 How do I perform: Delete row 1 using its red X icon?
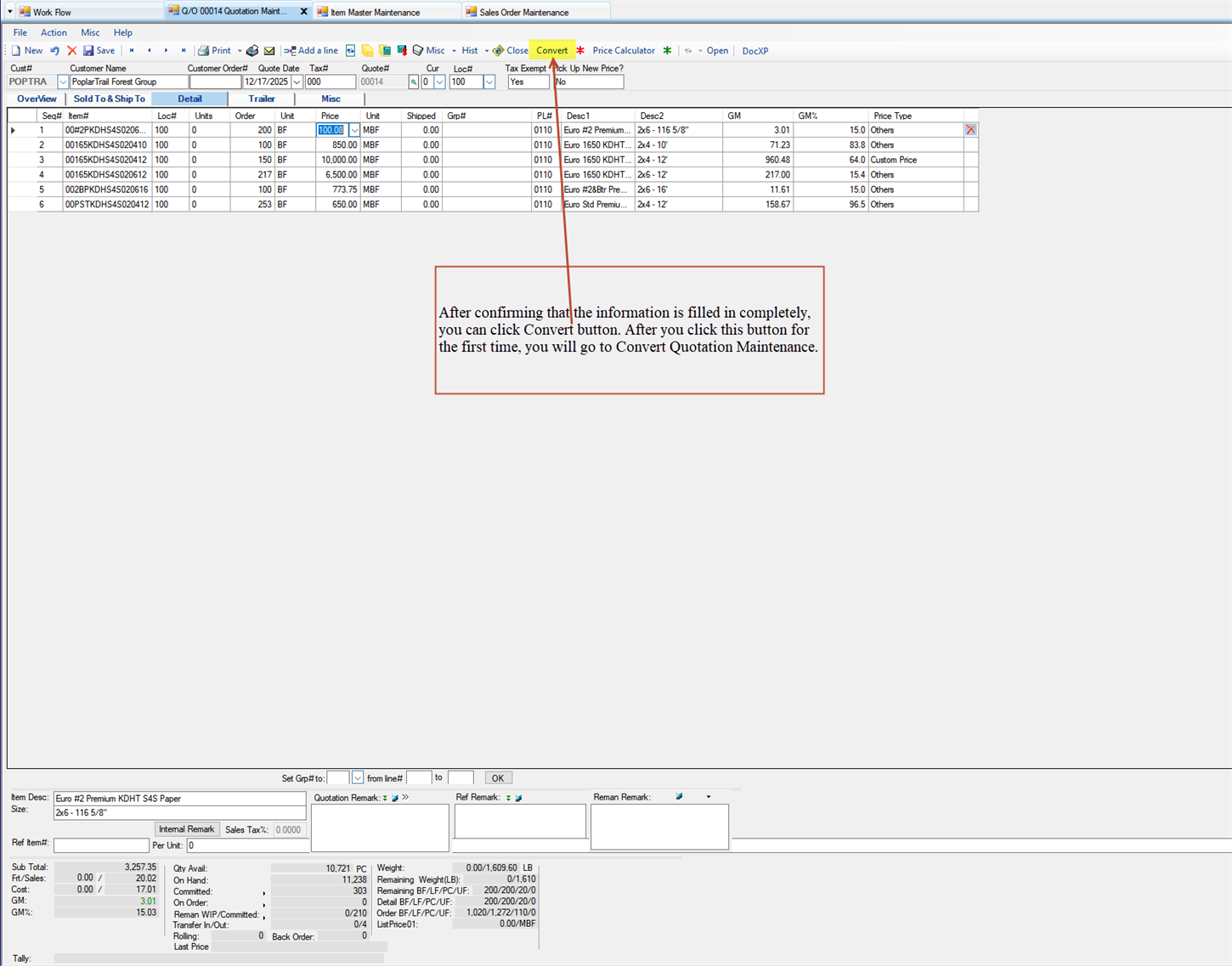coord(970,130)
